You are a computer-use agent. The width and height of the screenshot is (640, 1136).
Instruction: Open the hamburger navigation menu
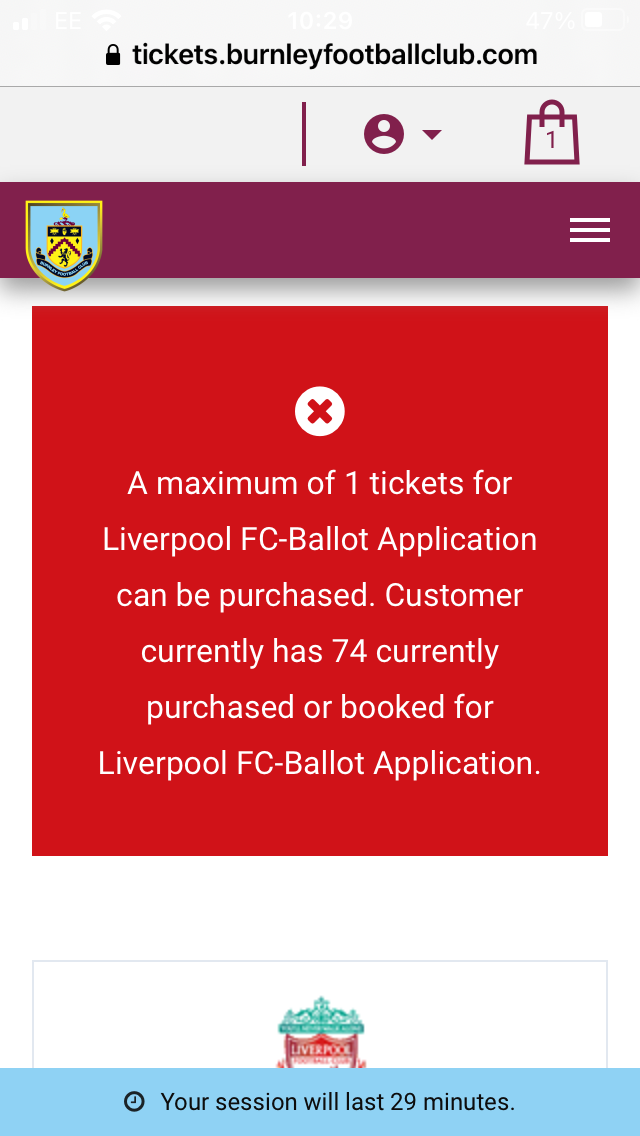click(x=589, y=230)
